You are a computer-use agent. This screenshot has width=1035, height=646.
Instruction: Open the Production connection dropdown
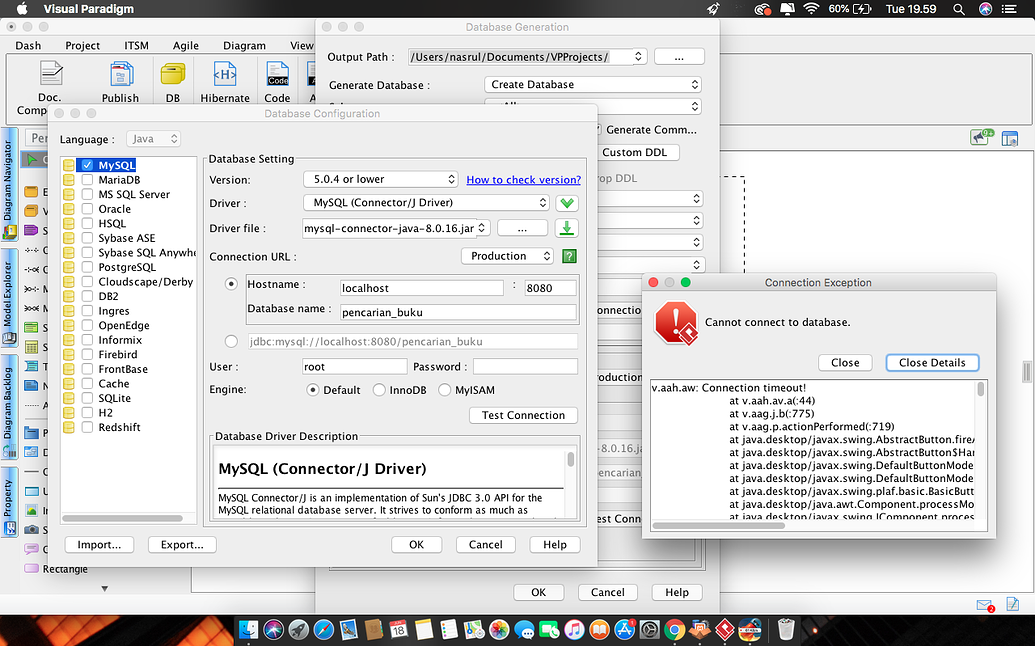coord(507,256)
